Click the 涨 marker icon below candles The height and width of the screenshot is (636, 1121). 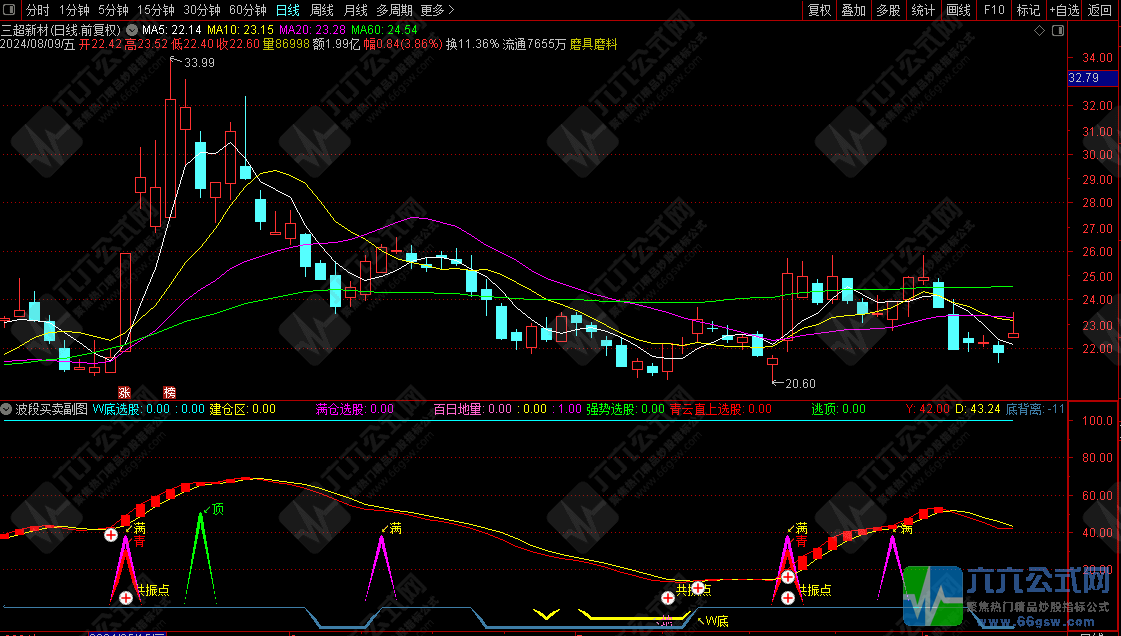tap(125, 392)
